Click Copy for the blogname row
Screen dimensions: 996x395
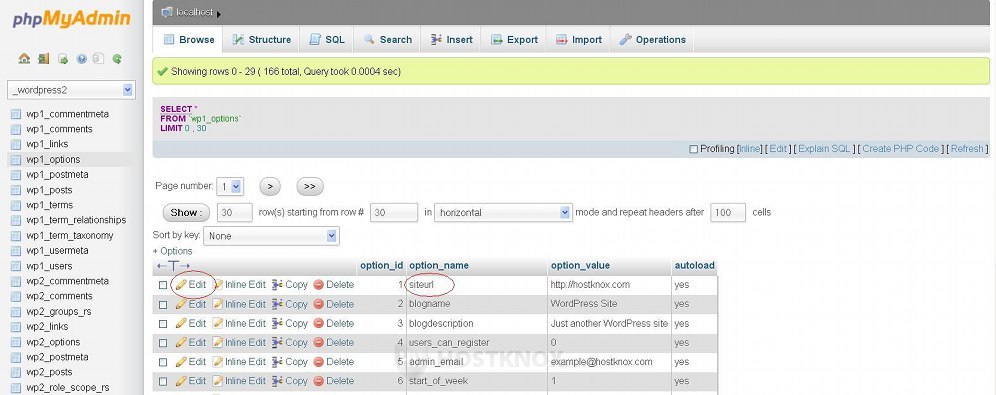tap(290, 304)
